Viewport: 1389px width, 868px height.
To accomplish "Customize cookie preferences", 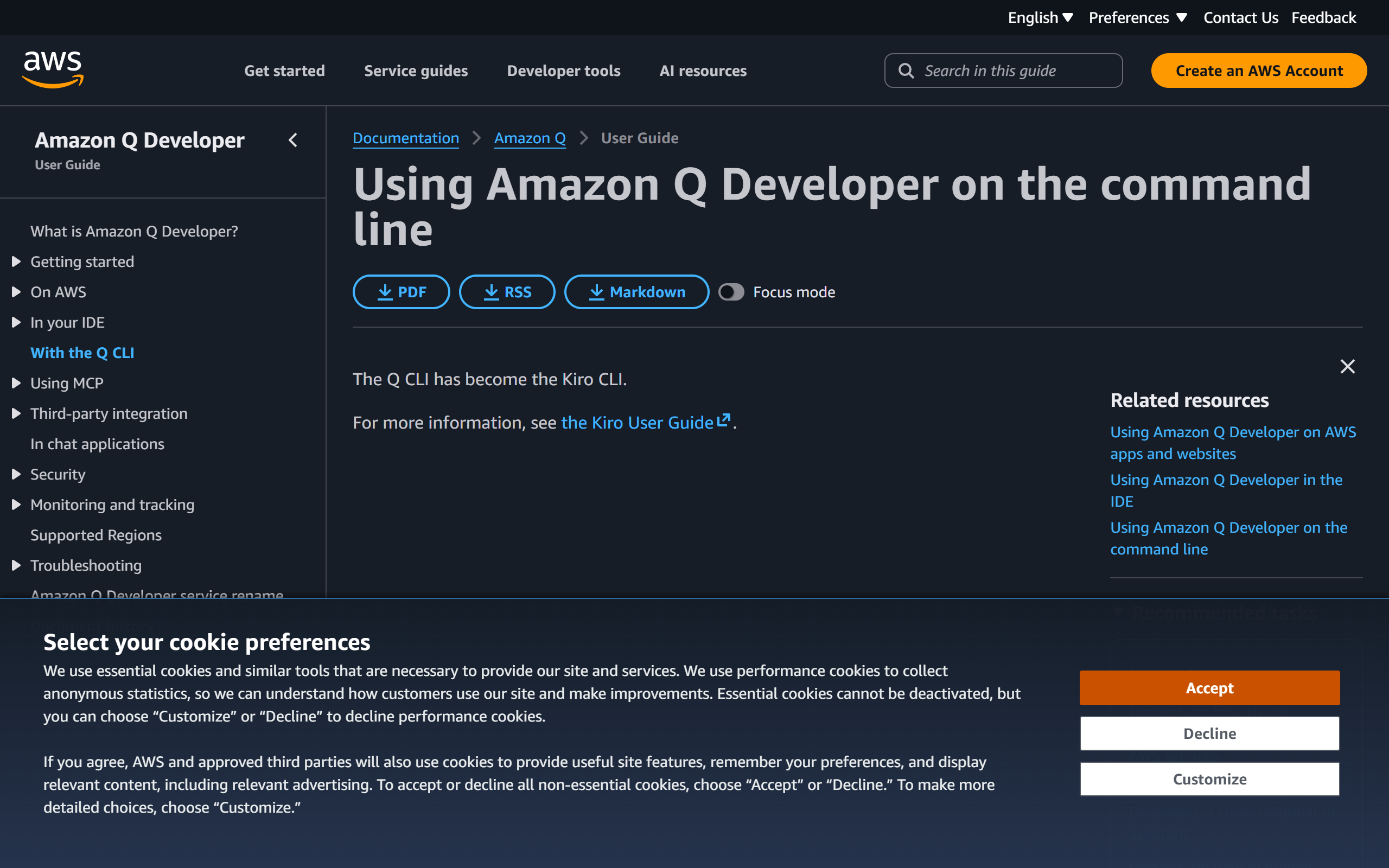I will pos(1209,779).
